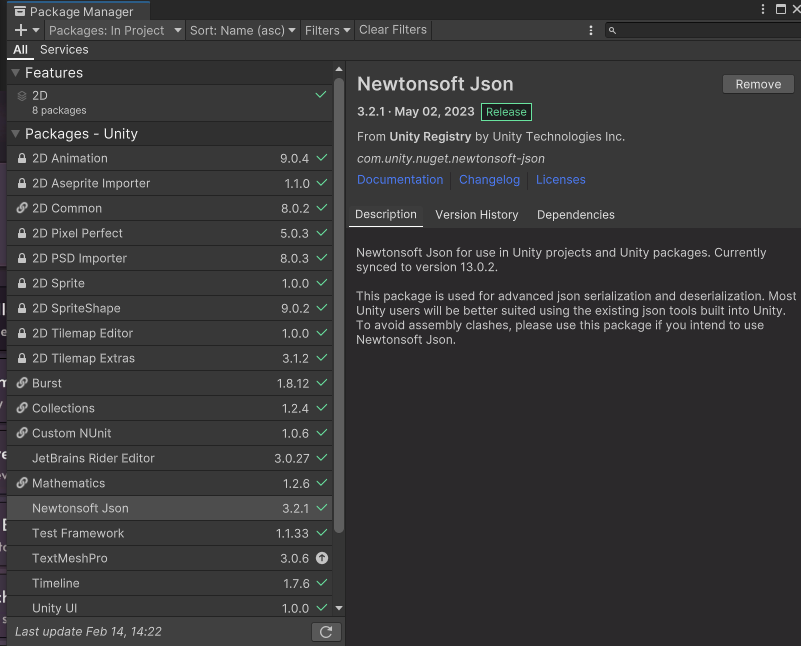Screen dimensions: 801x646
Task: Click the lock icon on 2D Pixel Perfect
Action: tap(21, 233)
